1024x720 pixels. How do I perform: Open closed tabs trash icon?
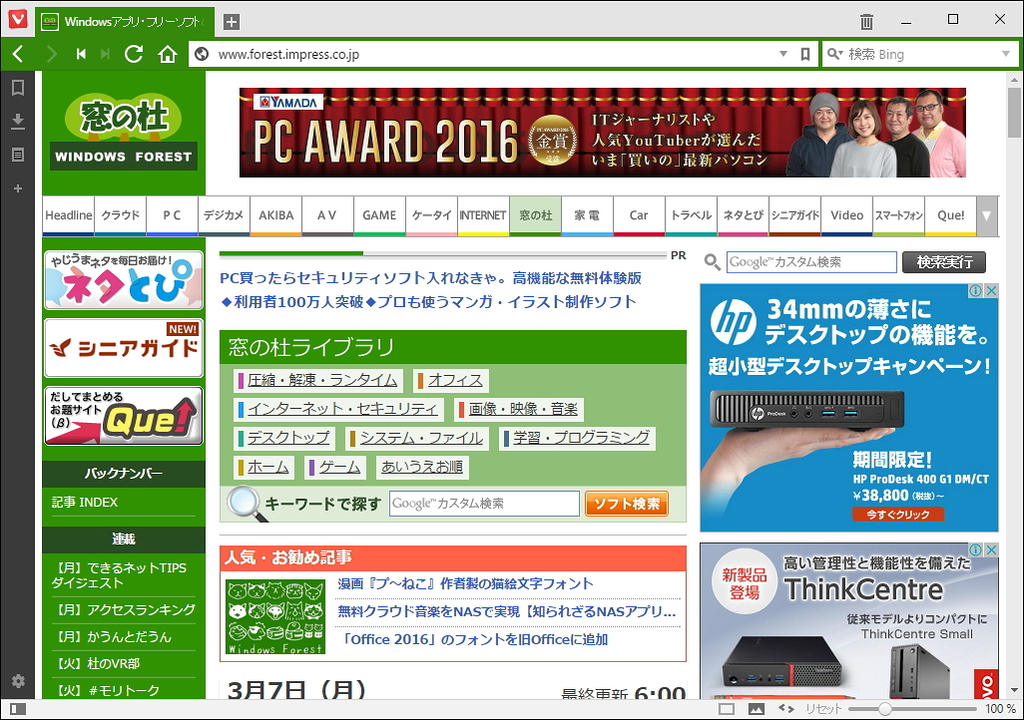coord(866,21)
